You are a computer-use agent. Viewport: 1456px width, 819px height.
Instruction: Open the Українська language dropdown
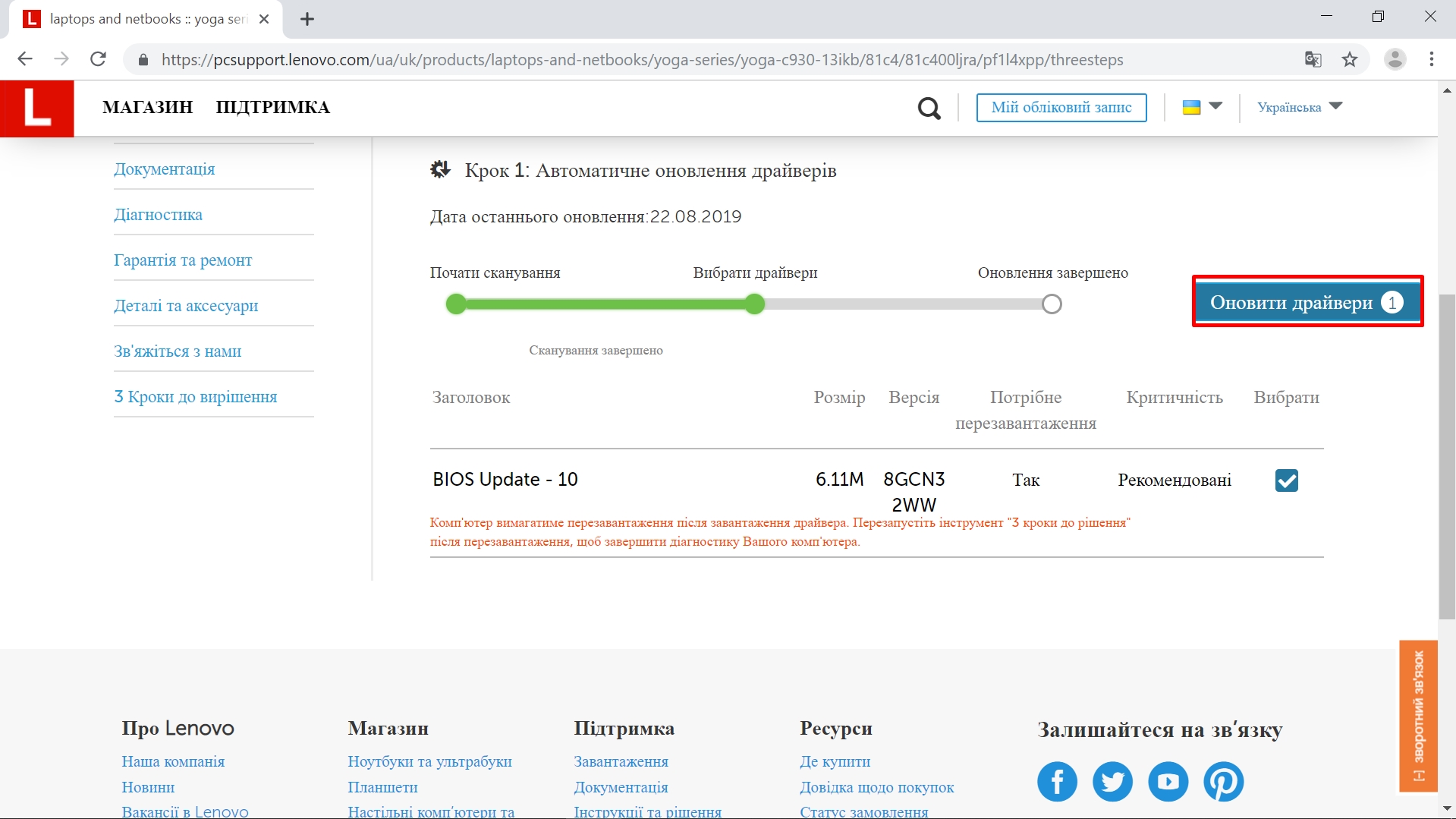click(x=1300, y=107)
